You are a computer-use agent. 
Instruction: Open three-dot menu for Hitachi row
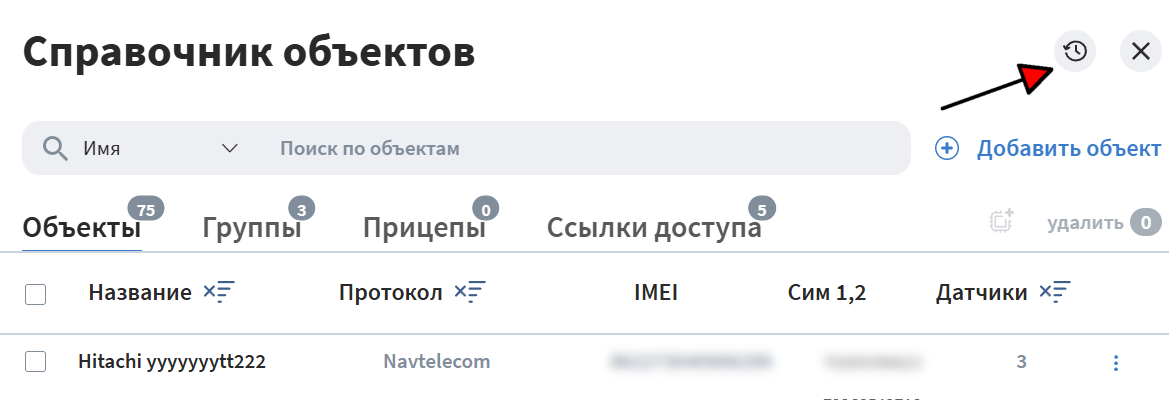1115,363
